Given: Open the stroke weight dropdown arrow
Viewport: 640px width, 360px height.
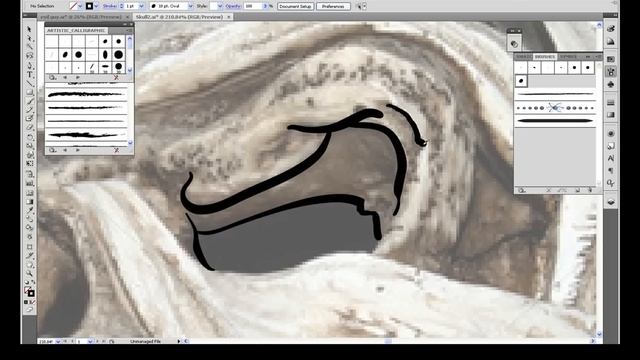Looking at the screenshot, I should 142,6.
